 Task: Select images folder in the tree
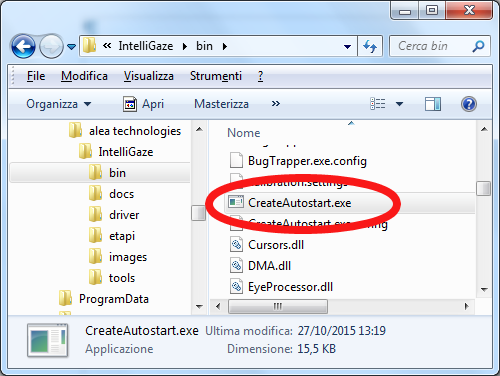click(128, 257)
